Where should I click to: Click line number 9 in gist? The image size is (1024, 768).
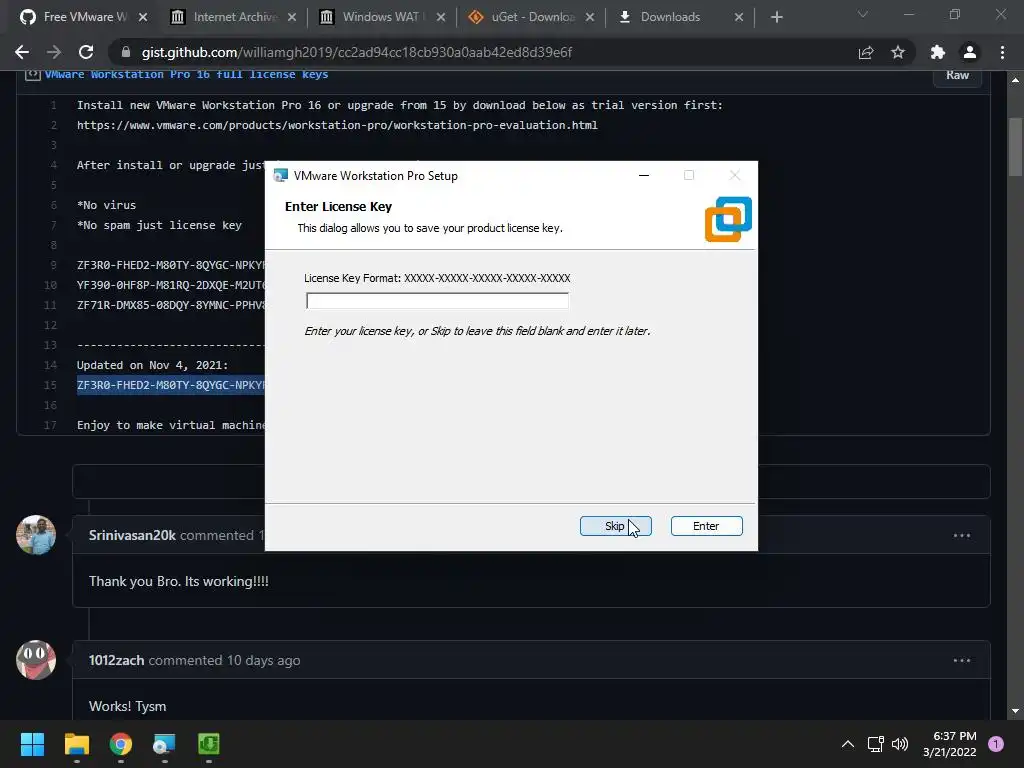[x=54, y=265]
